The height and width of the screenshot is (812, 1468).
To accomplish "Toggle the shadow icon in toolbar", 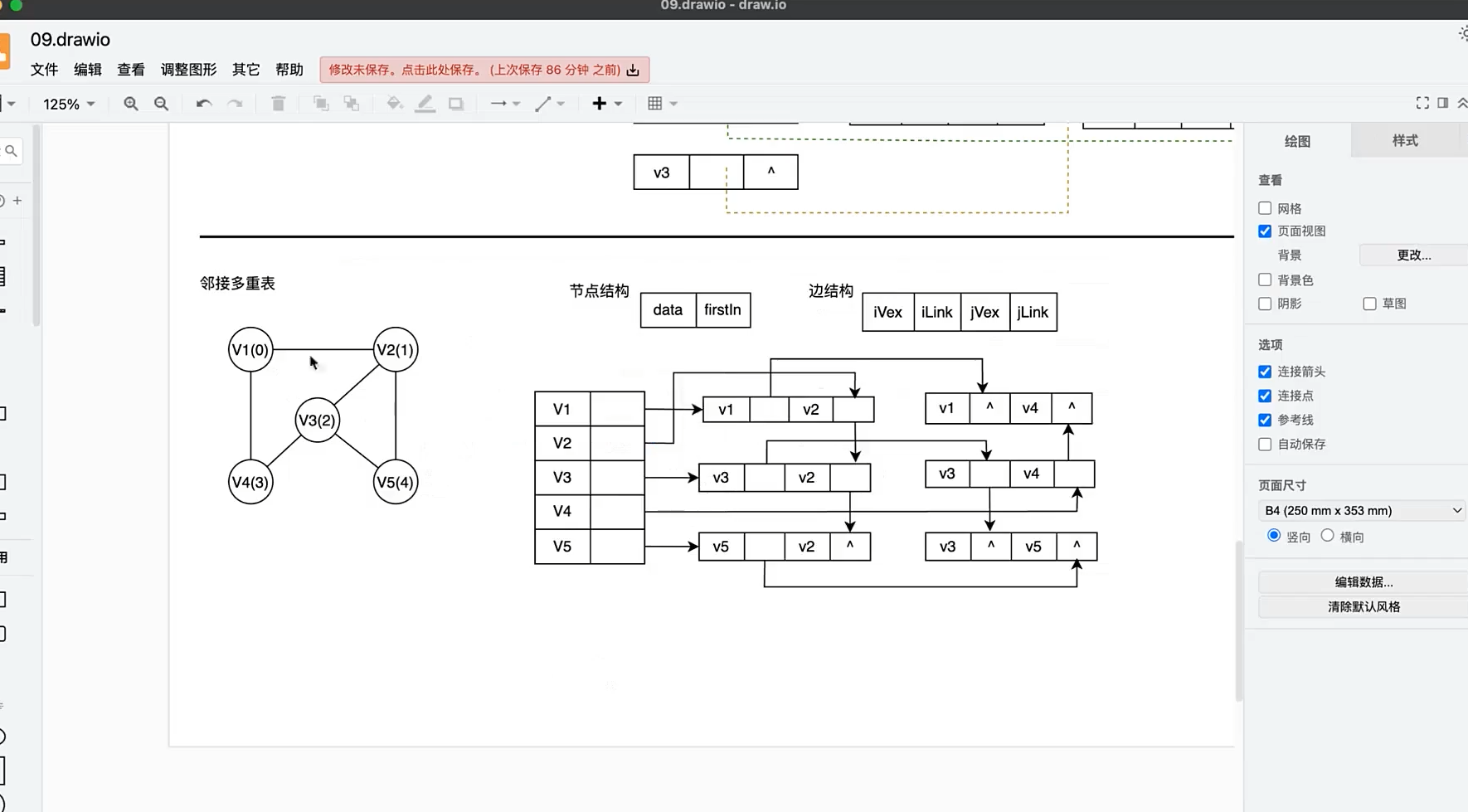I will 456,104.
